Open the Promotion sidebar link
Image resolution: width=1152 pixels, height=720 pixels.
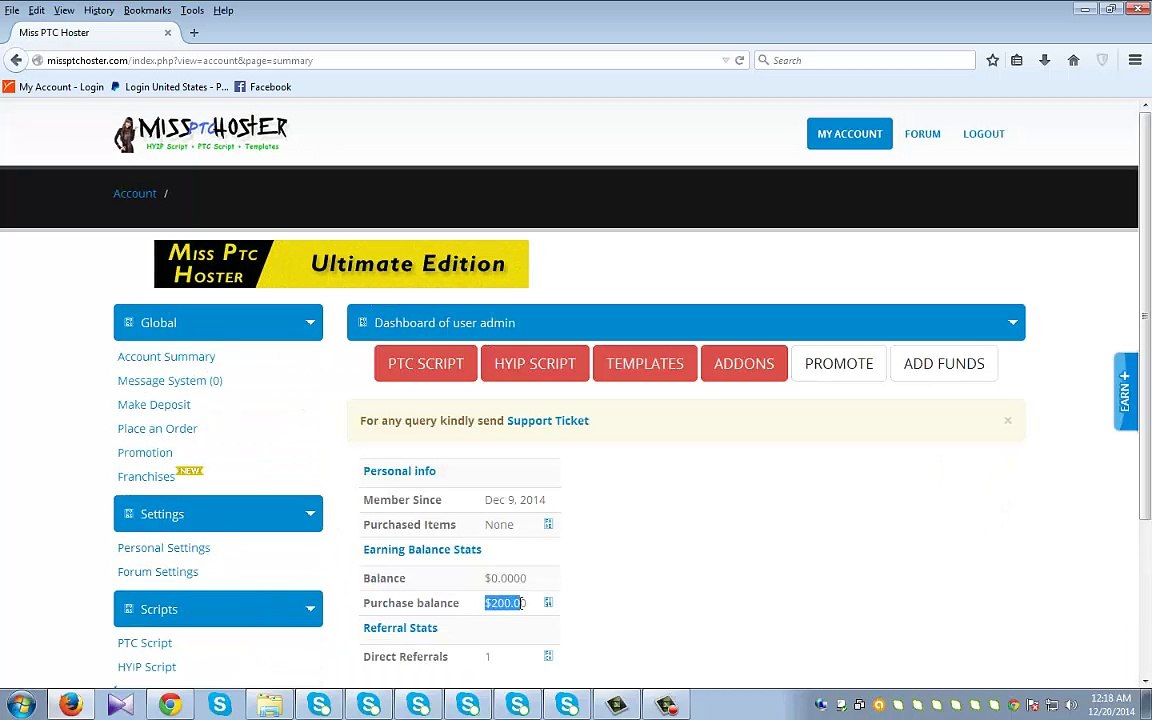coord(145,453)
